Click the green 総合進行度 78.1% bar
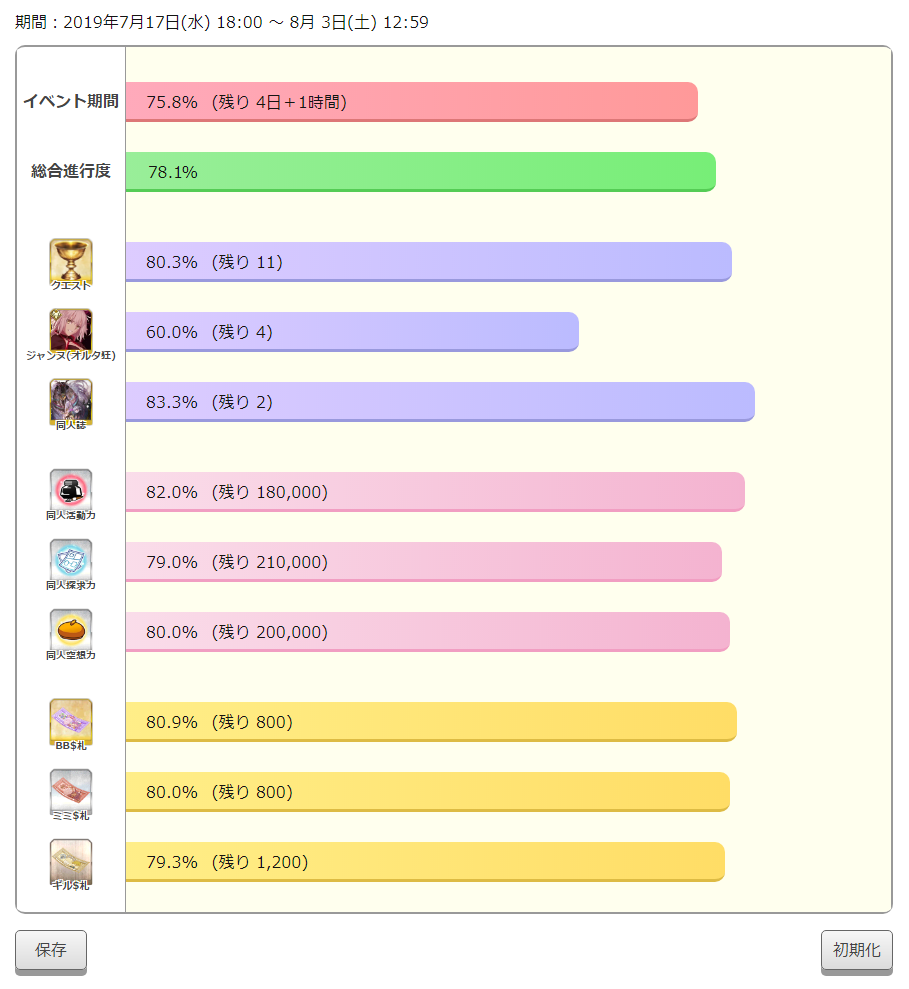909x989 pixels. click(421, 172)
